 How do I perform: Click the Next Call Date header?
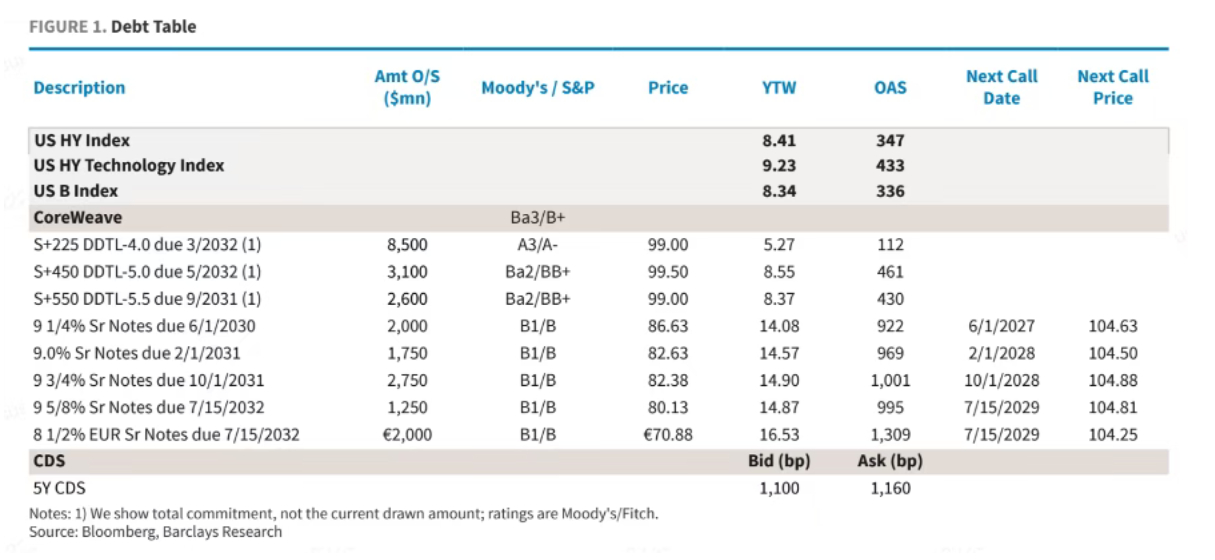tap(1002, 88)
